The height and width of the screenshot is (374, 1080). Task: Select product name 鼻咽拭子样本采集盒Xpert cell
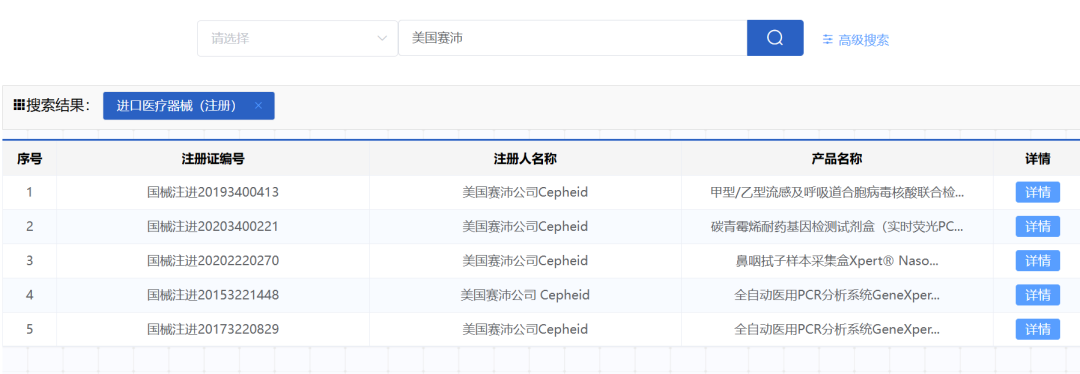pyautogui.click(x=837, y=261)
